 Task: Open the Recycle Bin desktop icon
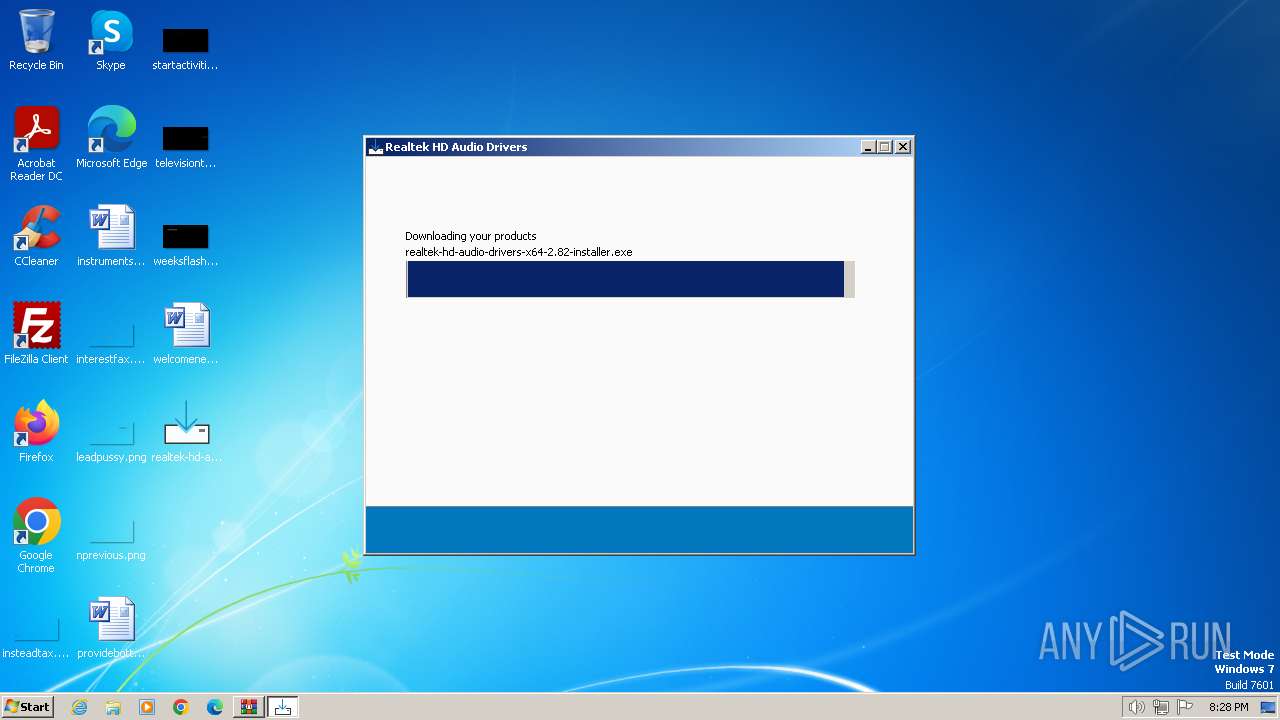[36, 40]
